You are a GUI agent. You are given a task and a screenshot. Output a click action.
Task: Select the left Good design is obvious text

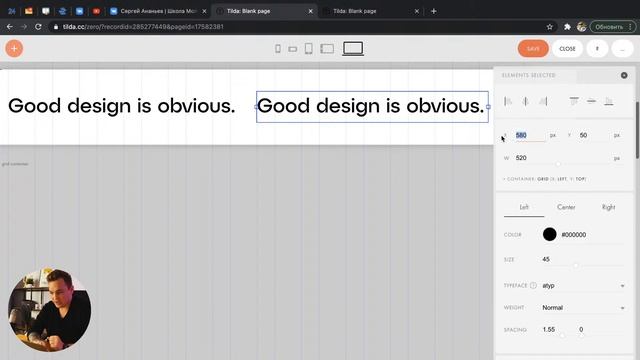pos(122,106)
